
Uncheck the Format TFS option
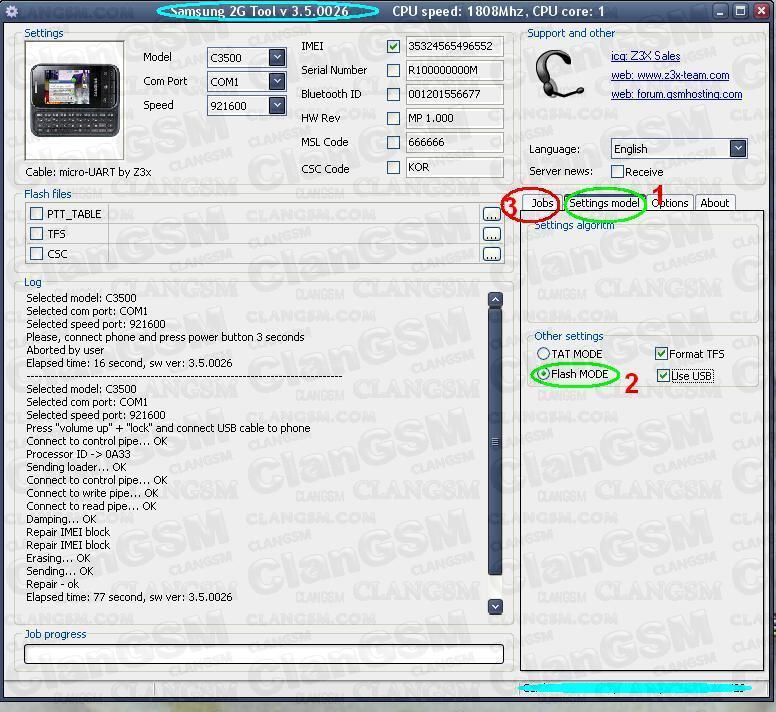pyautogui.click(x=661, y=354)
